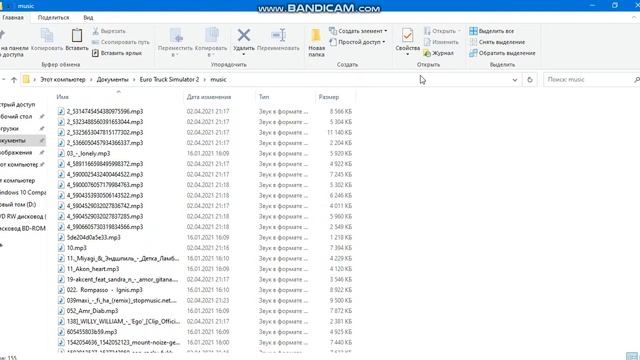
Task: Click the Поиск: music search field
Action: (591, 80)
